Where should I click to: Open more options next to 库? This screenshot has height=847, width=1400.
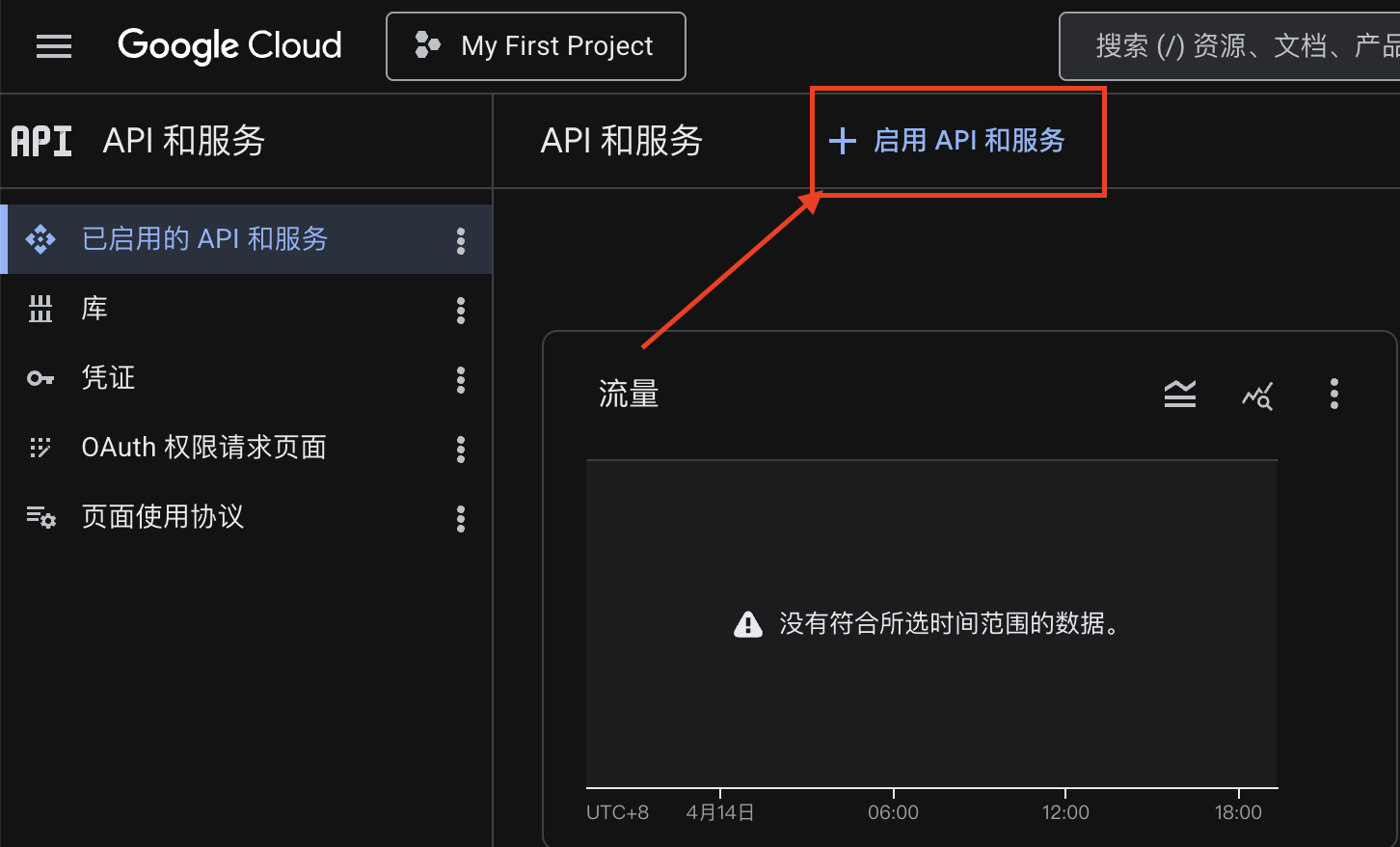coord(461,310)
